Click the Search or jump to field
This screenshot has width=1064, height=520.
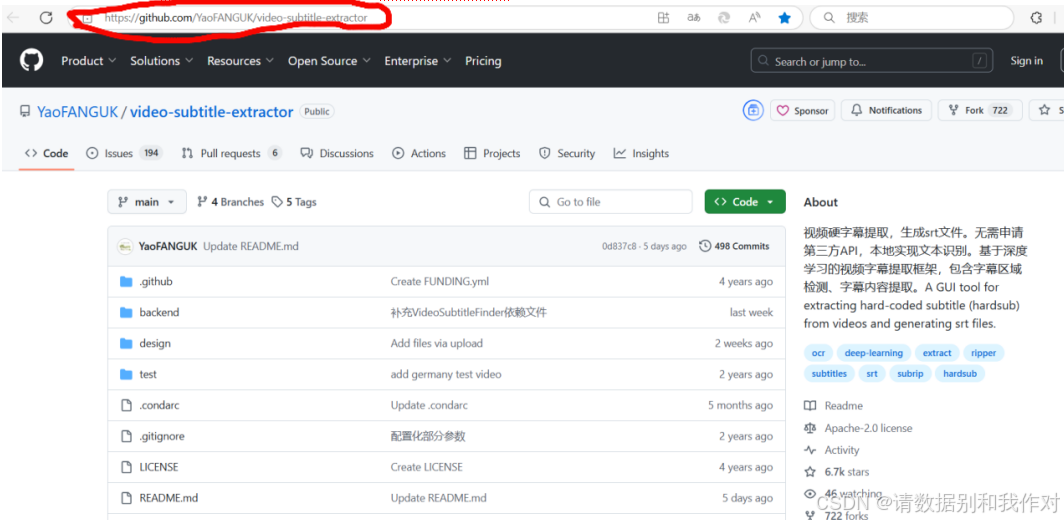(x=873, y=61)
